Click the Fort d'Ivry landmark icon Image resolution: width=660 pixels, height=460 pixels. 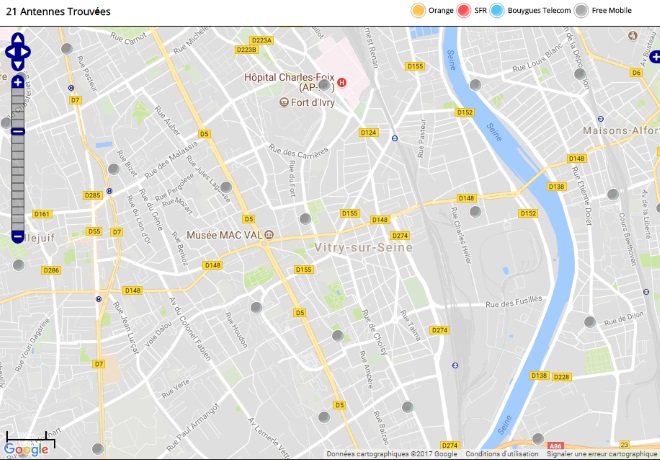[284, 102]
